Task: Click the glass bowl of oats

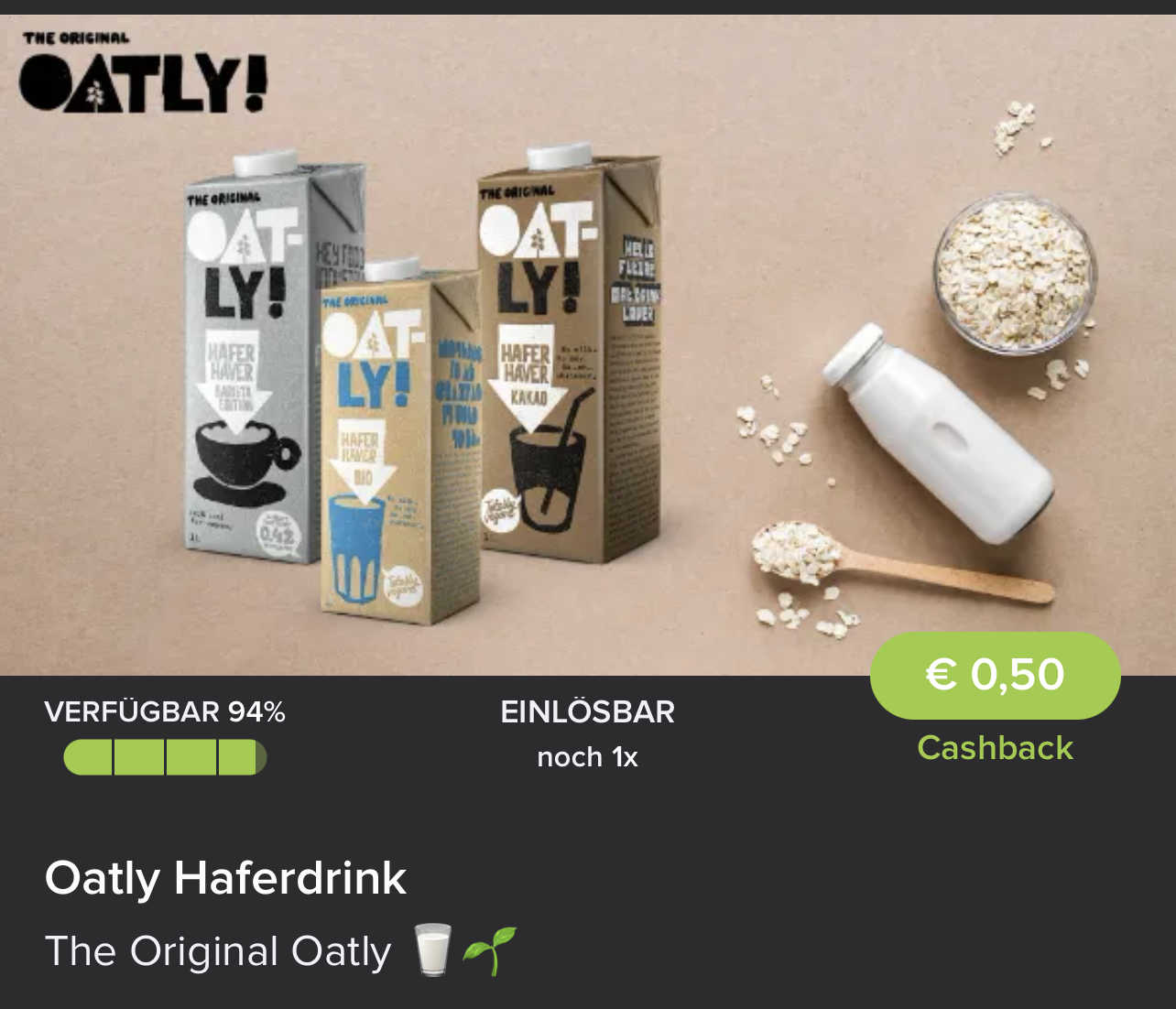Action: pyautogui.click(x=1015, y=273)
